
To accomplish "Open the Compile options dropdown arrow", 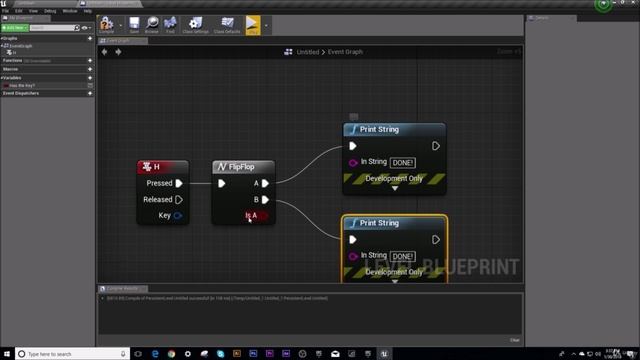I will click(x=120, y=26).
